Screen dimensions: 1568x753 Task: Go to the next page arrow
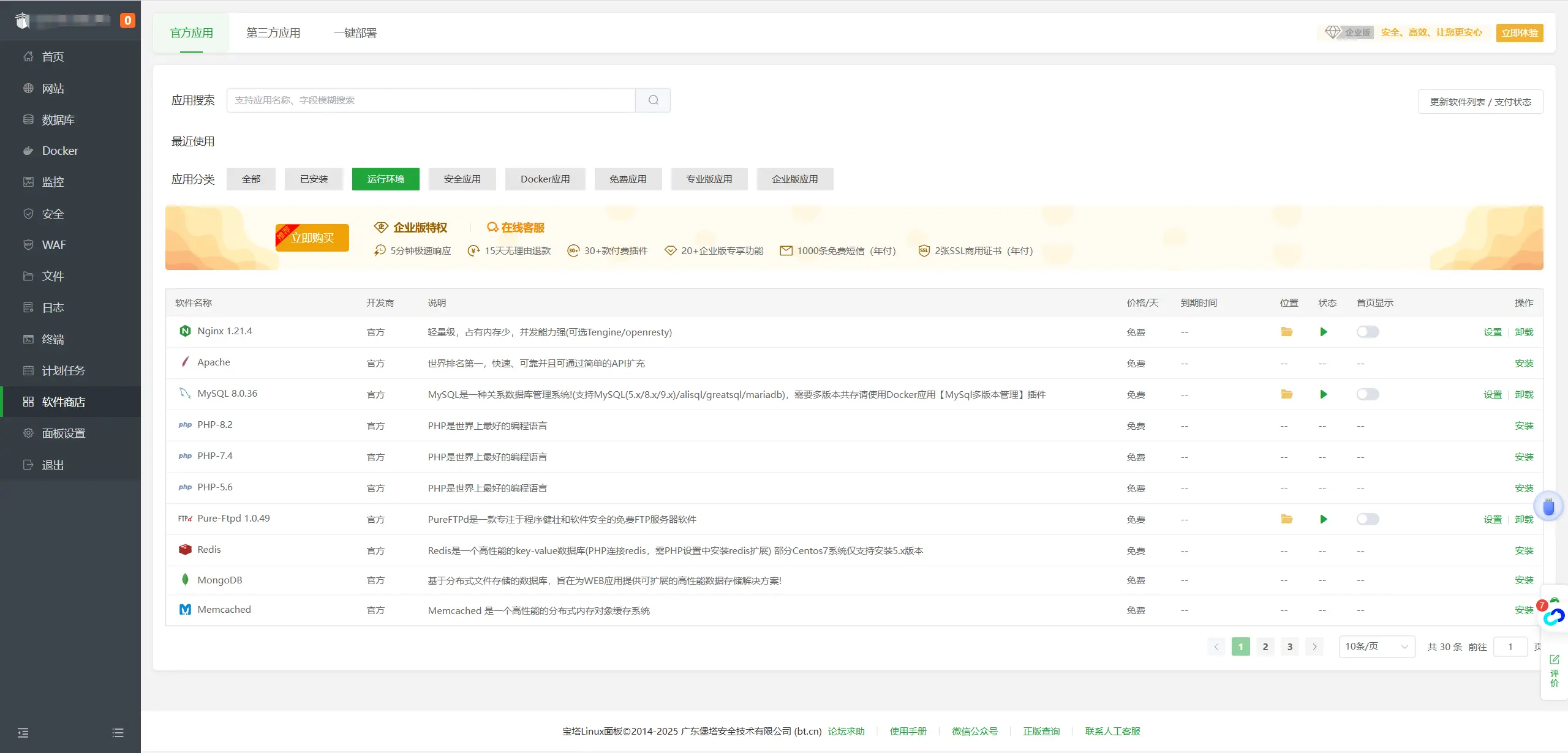click(1314, 646)
